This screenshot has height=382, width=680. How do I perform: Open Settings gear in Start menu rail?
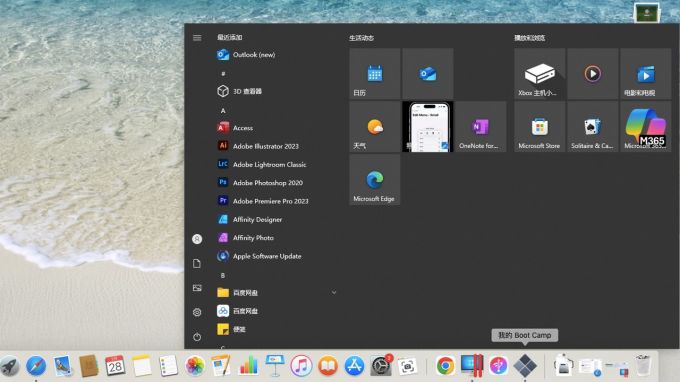[197, 312]
